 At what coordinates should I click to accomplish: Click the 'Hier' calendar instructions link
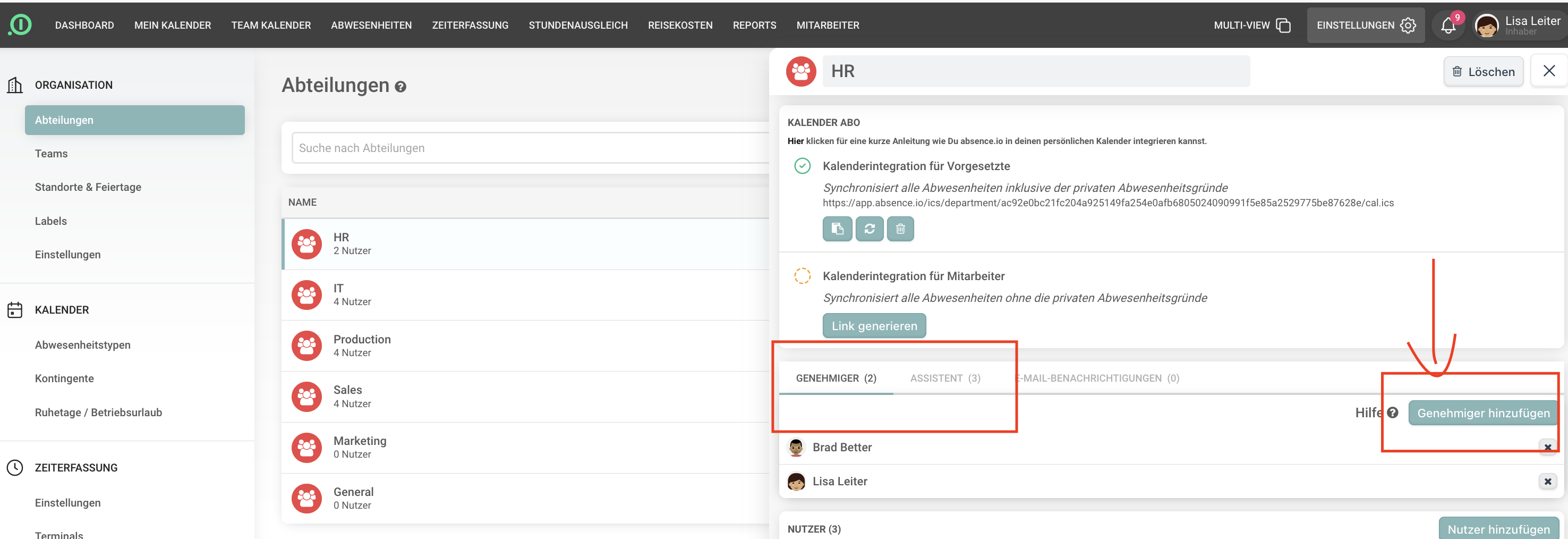coord(795,141)
